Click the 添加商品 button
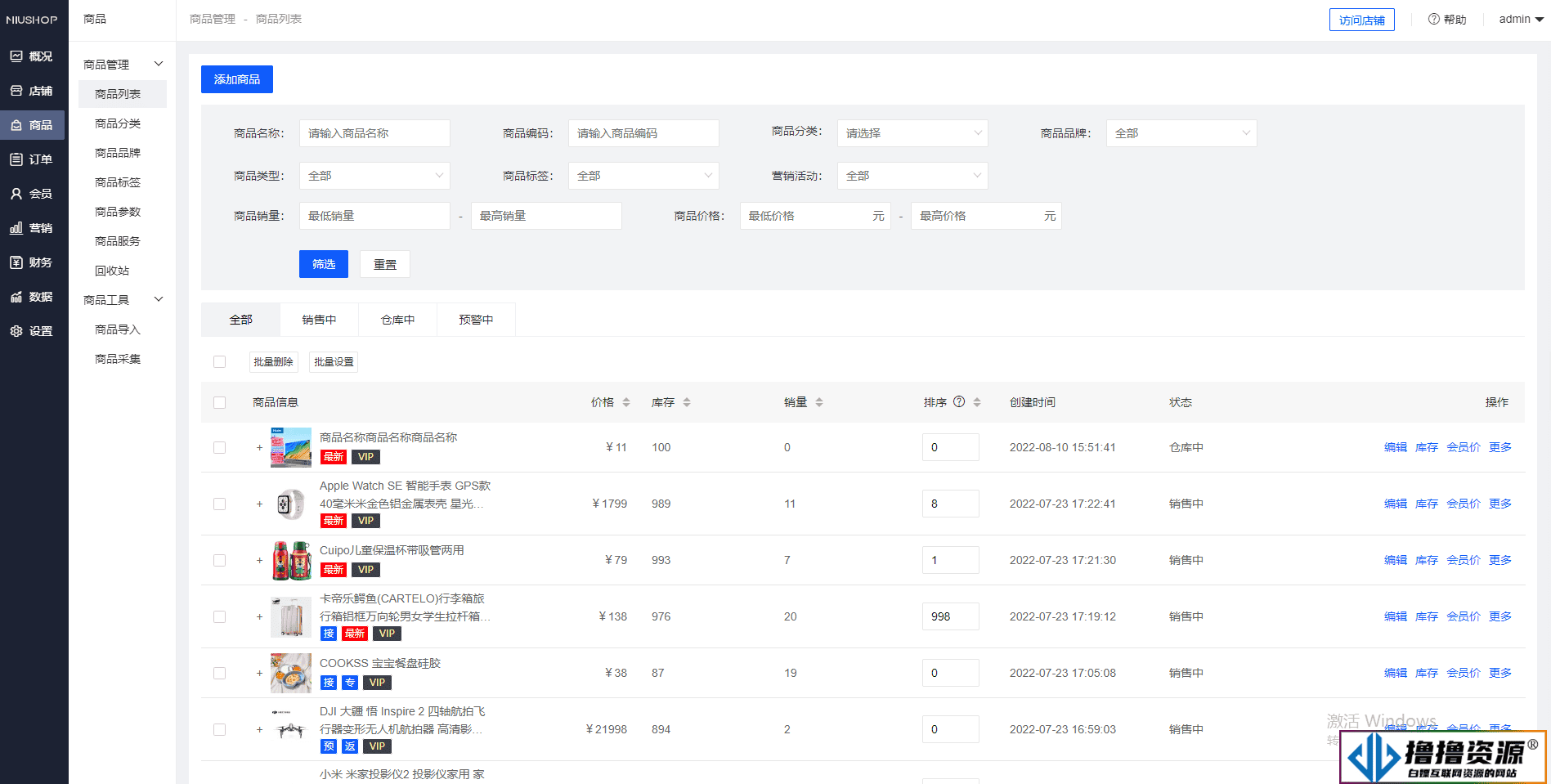1551x784 pixels. [x=237, y=79]
